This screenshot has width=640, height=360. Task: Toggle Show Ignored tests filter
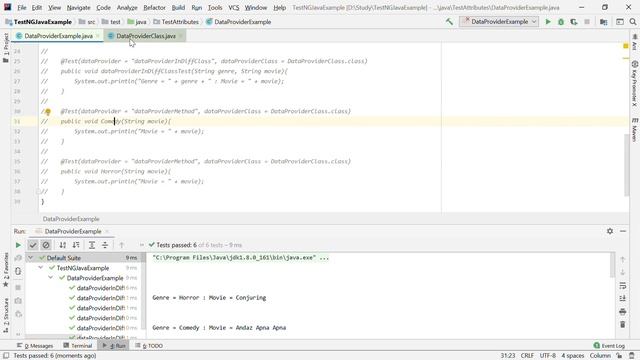coord(46,245)
